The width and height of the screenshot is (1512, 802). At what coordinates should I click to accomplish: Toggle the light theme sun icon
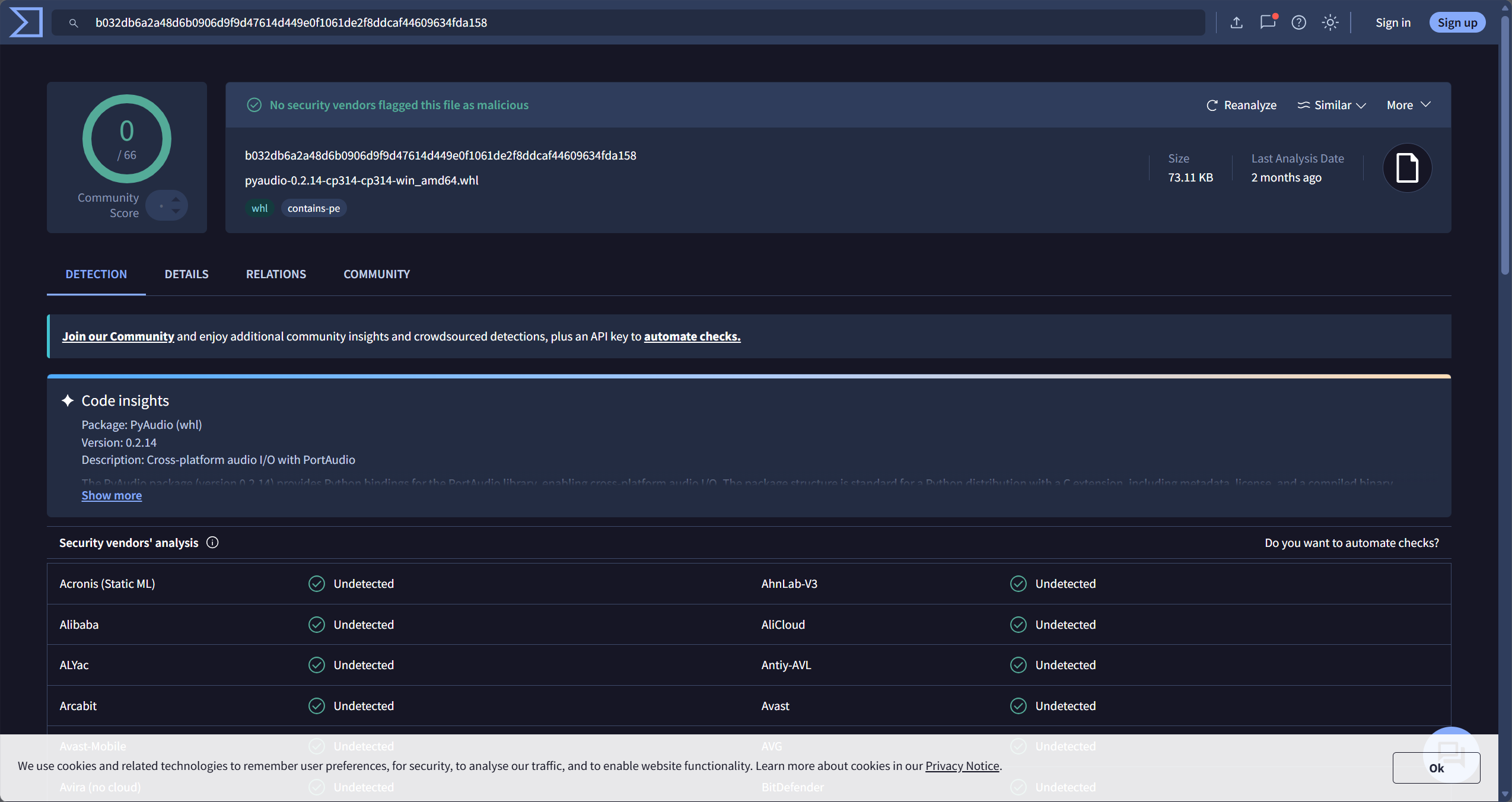point(1330,23)
